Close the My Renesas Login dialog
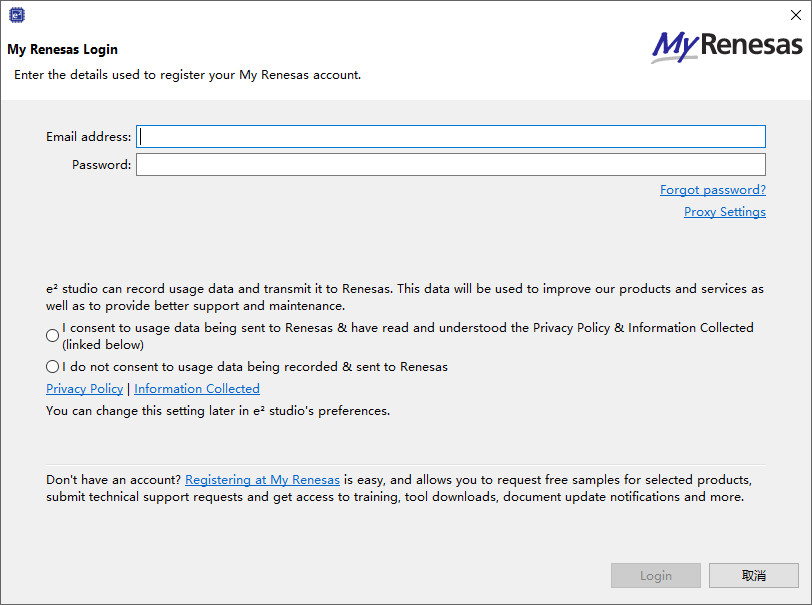 pyautogui.click(x=796, y=15)
